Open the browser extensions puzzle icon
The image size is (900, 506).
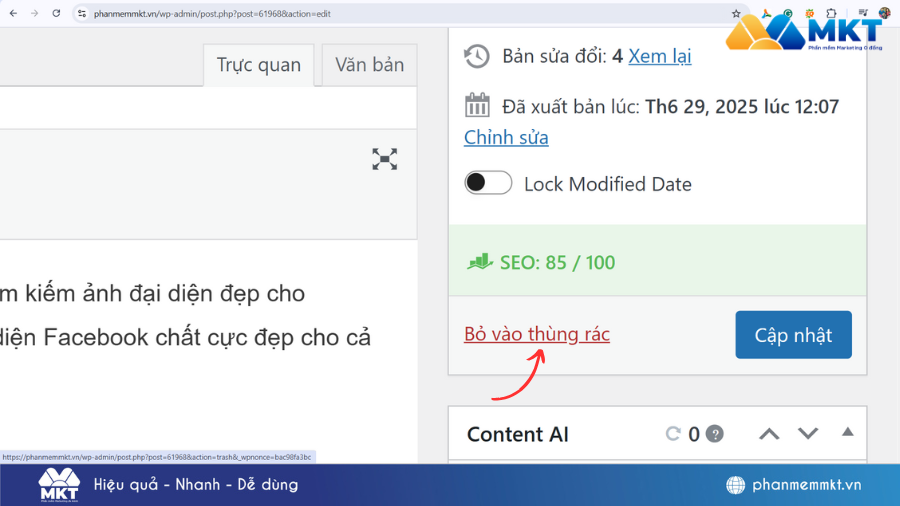point(831,13)
